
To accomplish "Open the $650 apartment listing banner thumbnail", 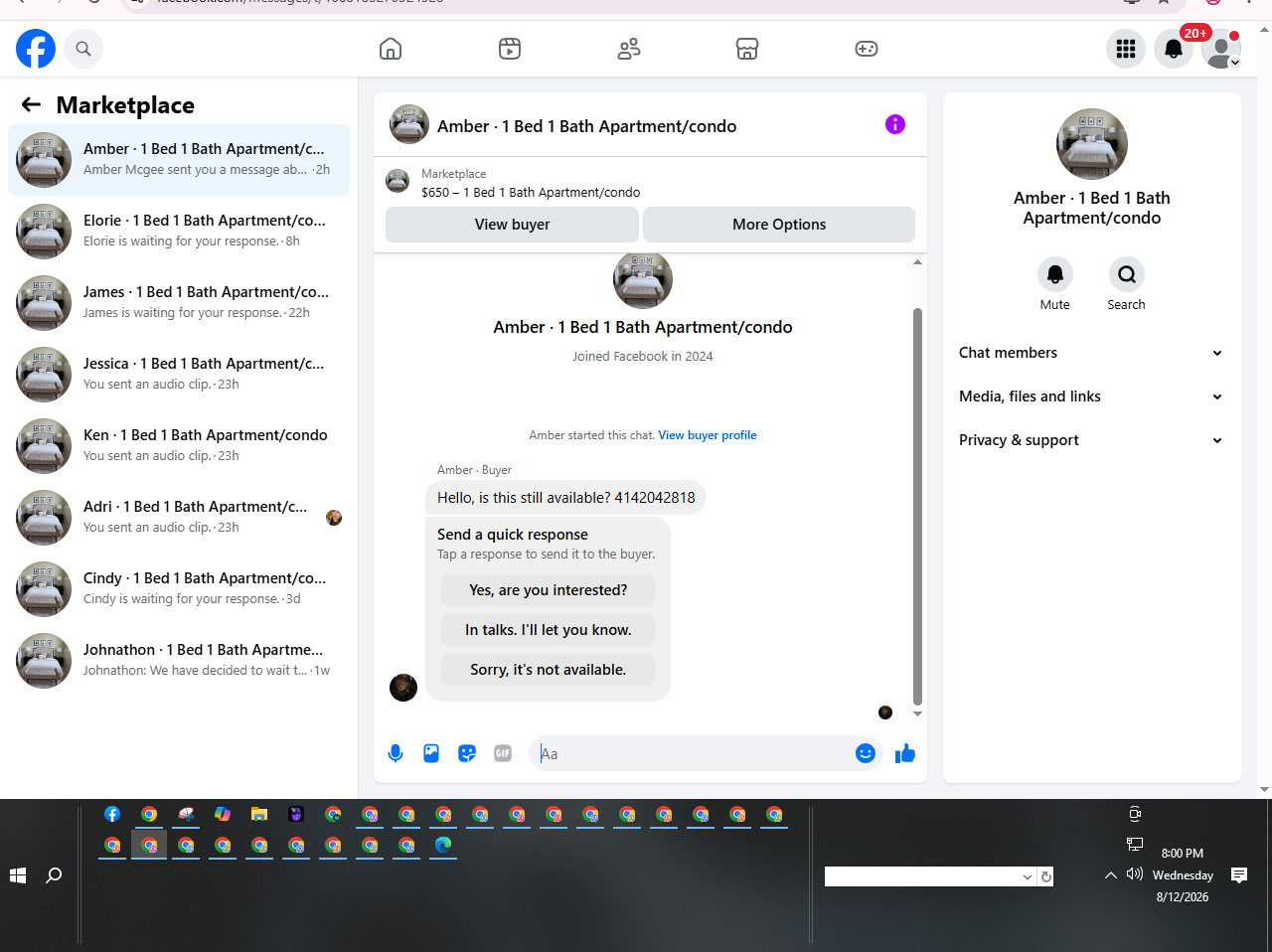I will [397, 181].
